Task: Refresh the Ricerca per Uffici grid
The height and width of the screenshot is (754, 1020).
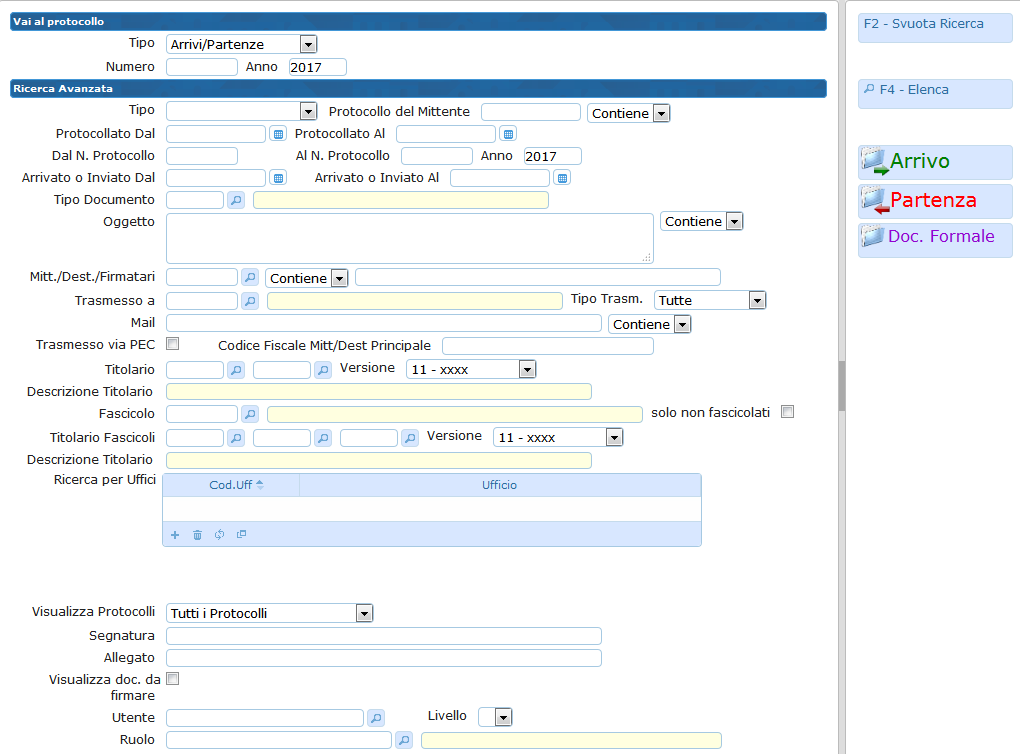Action: [219, 535]
